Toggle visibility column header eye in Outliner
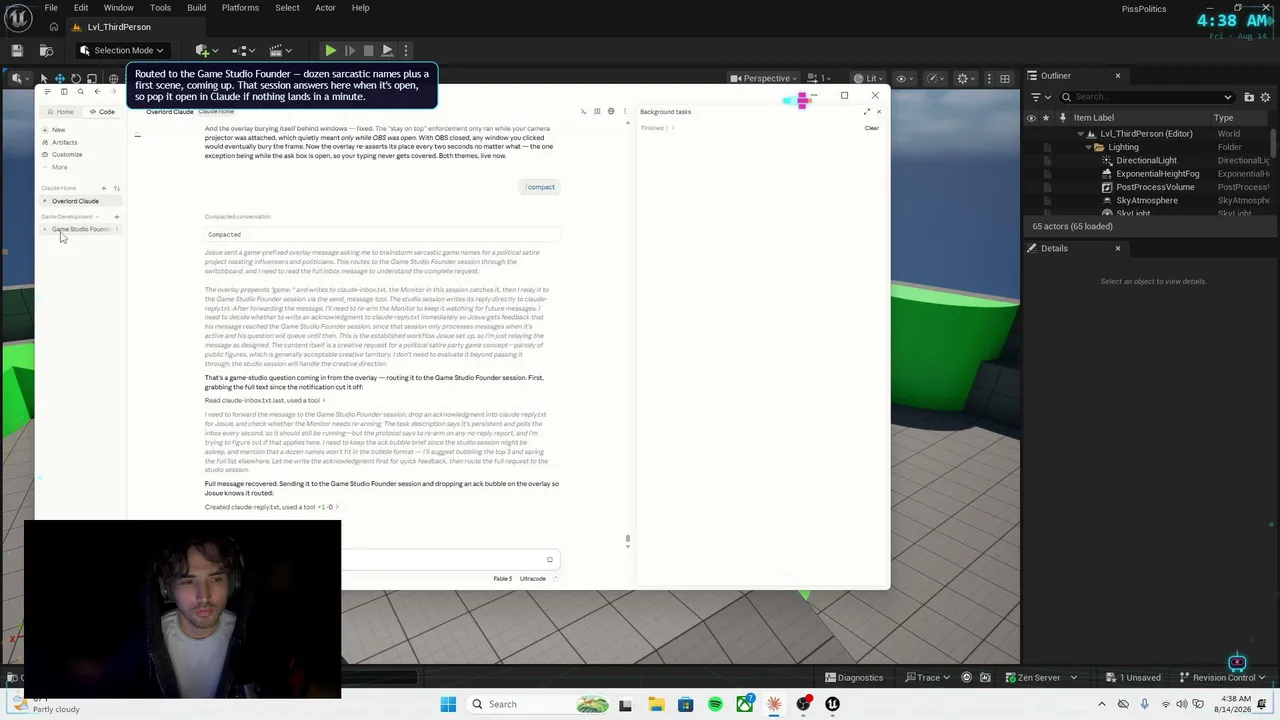The height and width of the screenshot is (720, 1280). click(x=1031, y=118)
